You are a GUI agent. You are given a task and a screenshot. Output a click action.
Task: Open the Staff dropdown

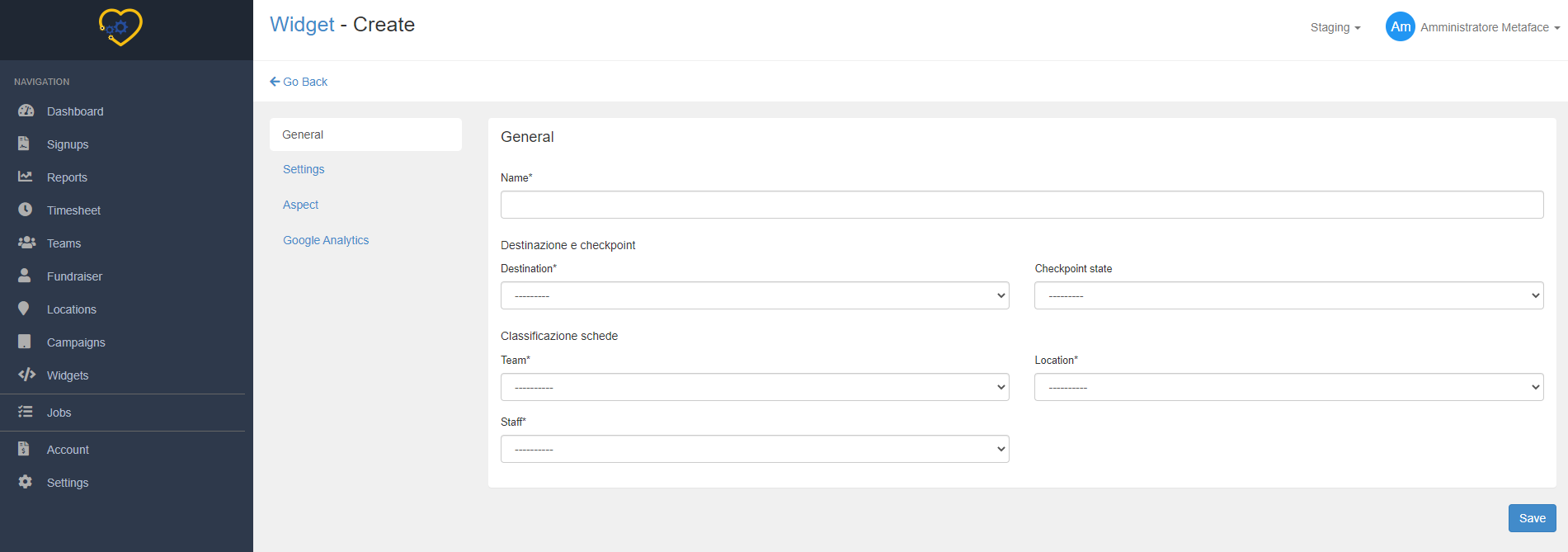[x=754, y=449]
